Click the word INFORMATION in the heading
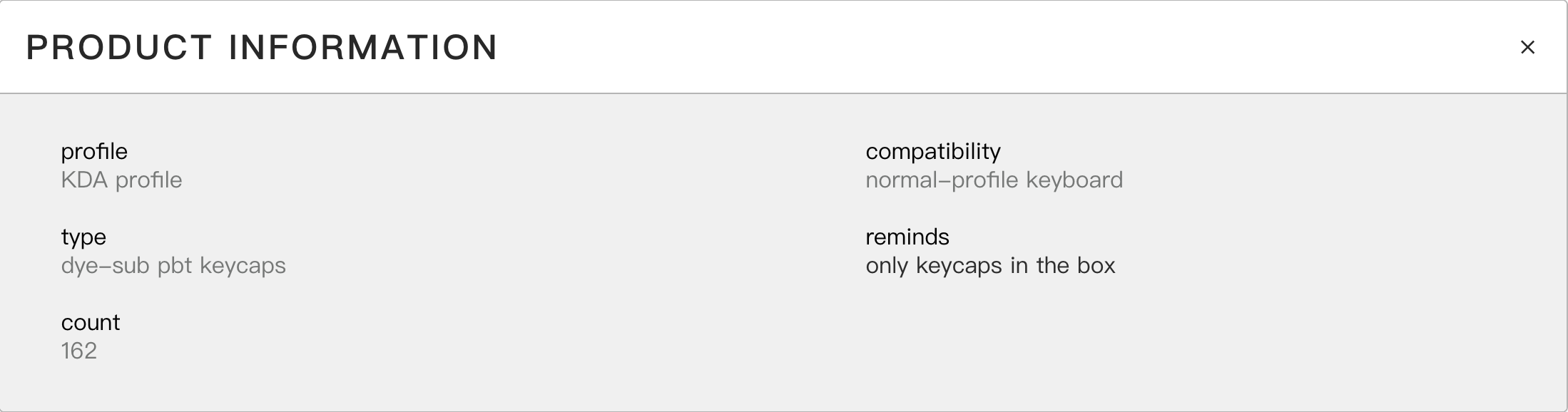Image resolution: width=1568 pixels, height=412 pixels. [363, 48]
